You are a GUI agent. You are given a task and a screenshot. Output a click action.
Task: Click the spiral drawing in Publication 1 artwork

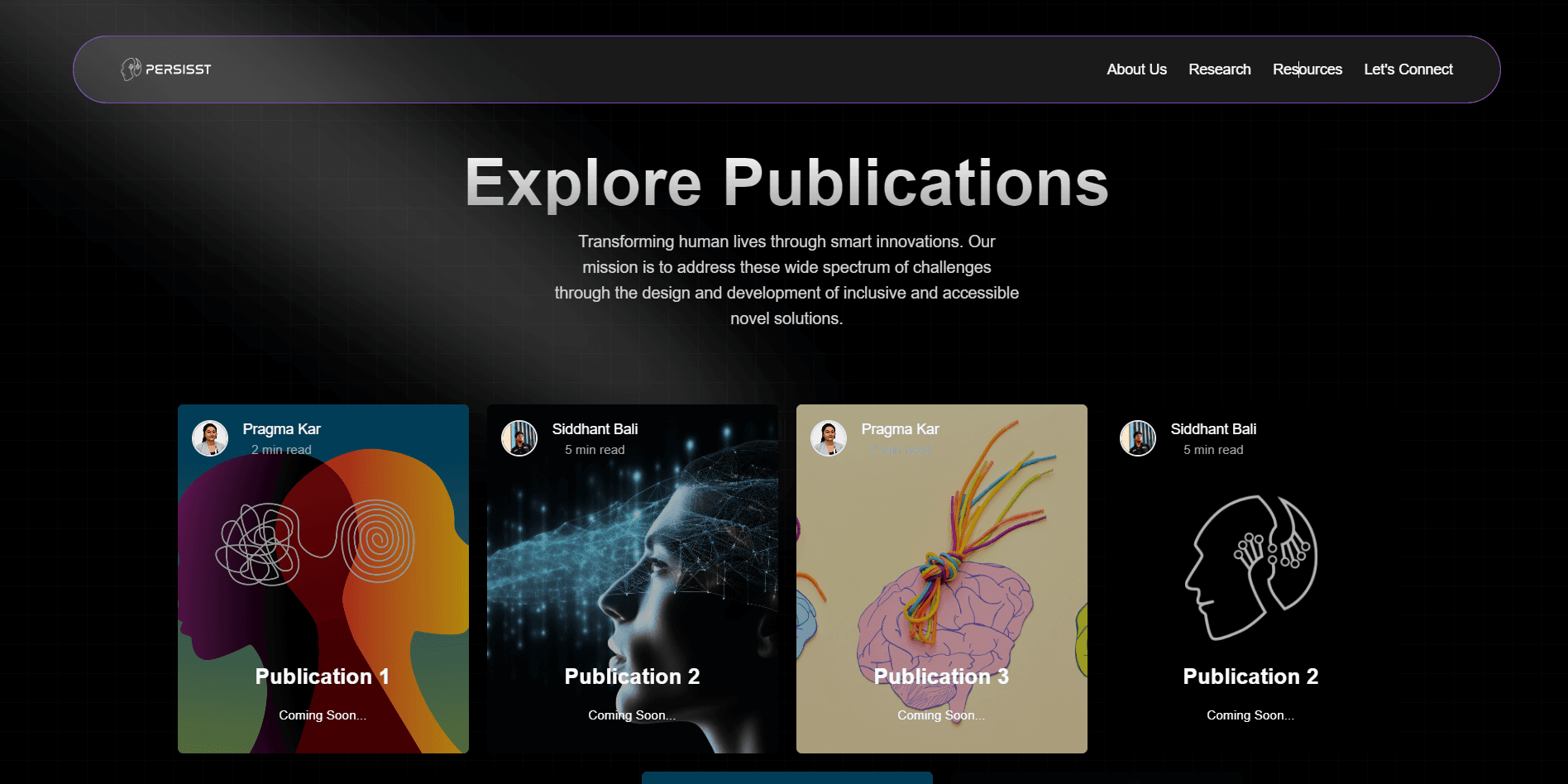376,541
